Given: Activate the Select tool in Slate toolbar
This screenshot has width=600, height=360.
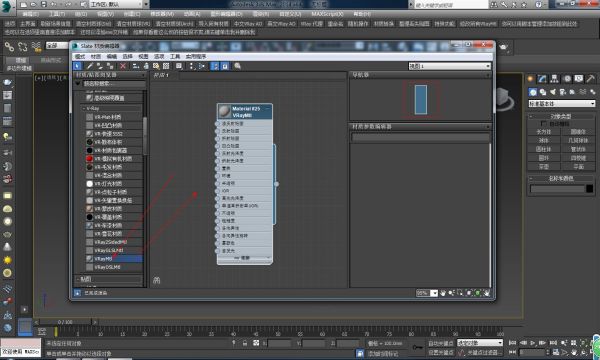Looking at the screenshot, I should coord(77,66).
